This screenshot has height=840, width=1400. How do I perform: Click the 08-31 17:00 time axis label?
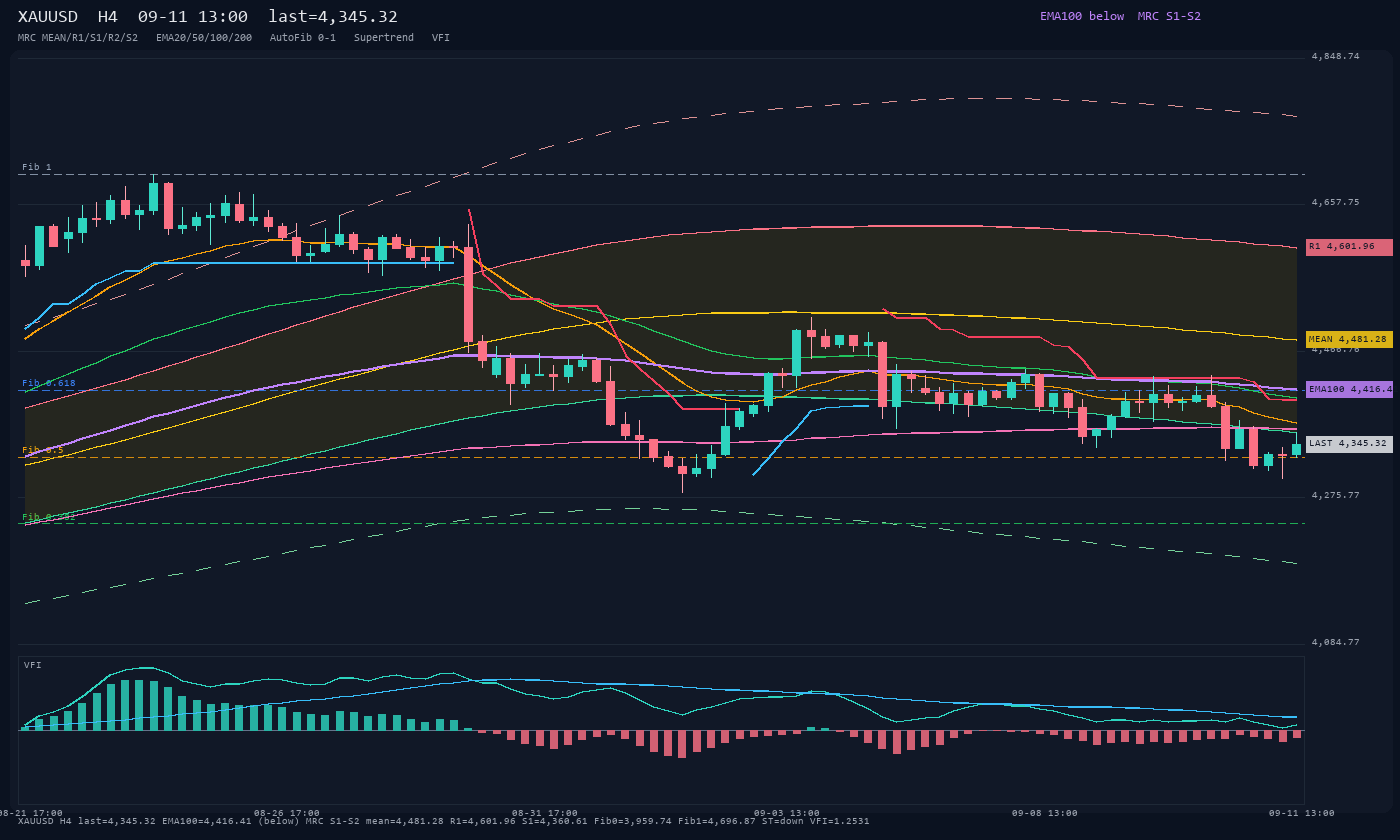point(545,813)
